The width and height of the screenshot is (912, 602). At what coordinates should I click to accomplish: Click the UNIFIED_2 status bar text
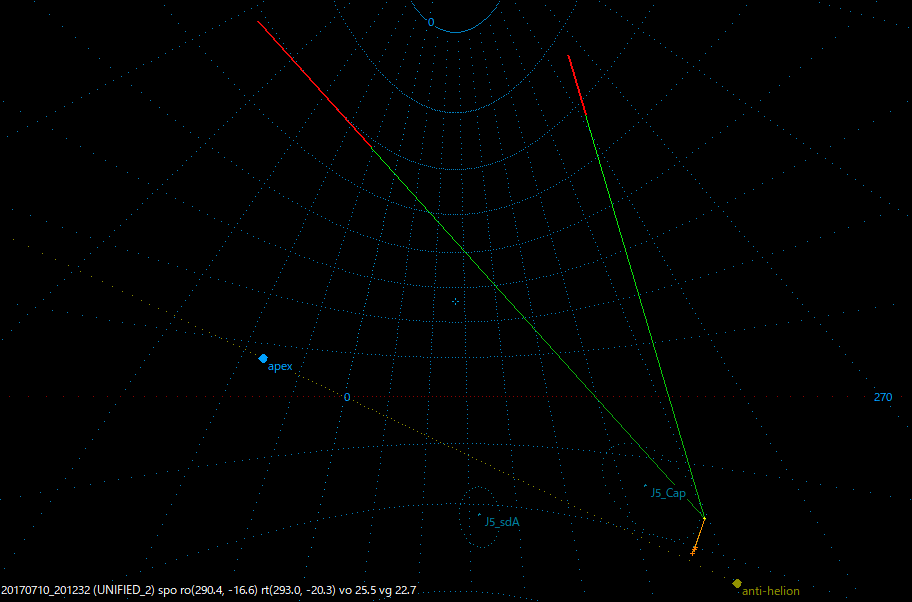click(122, 588)
